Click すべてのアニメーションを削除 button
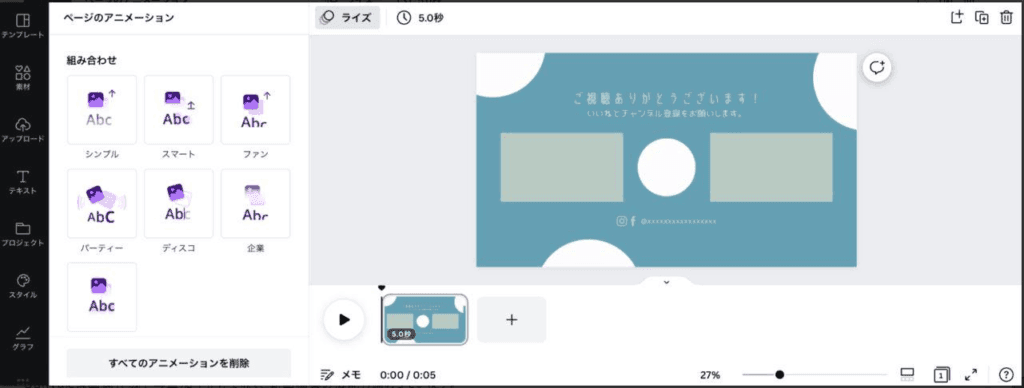 (179, 363)
